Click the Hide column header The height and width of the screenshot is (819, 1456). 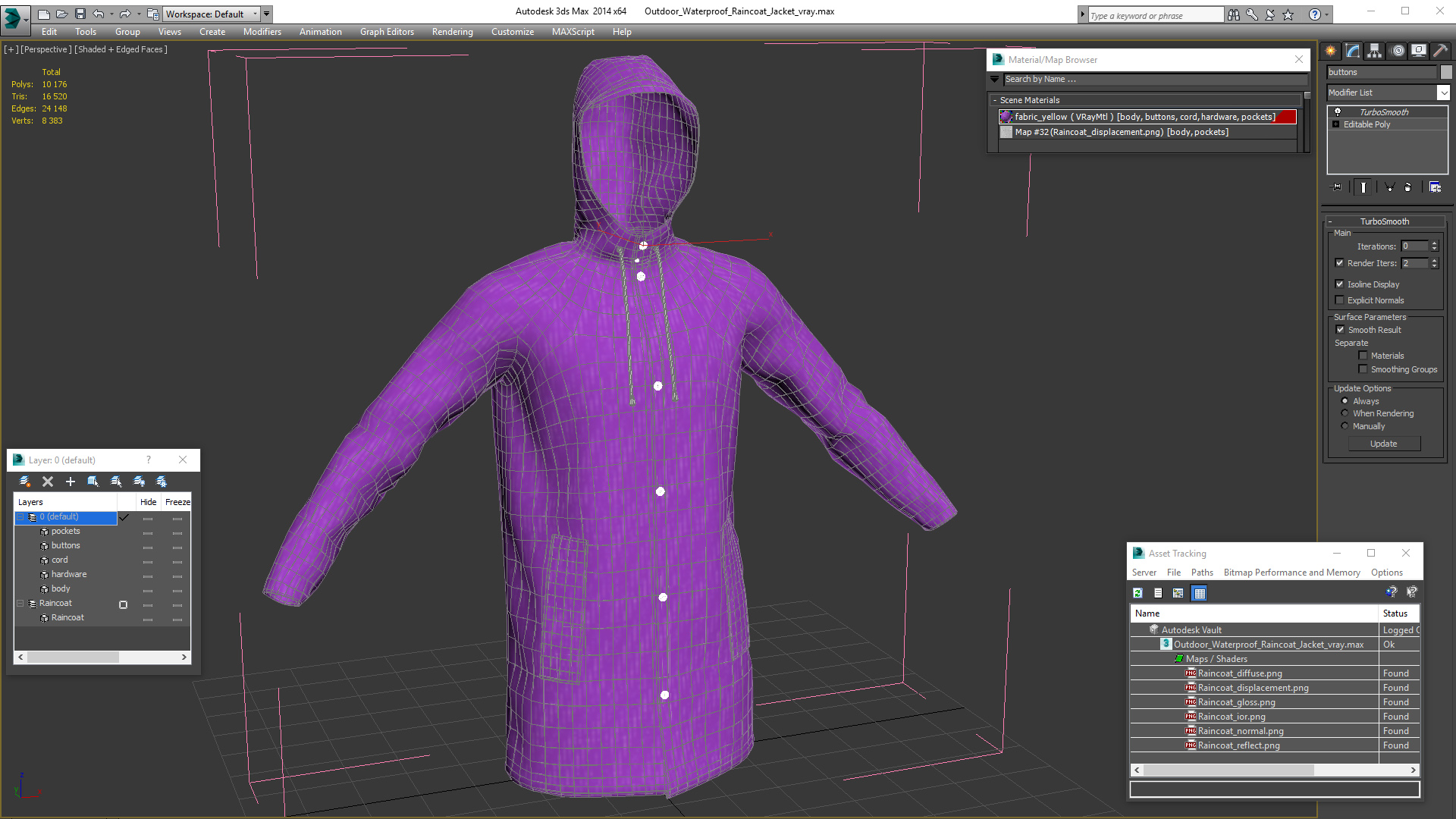(x=148, y=502)
